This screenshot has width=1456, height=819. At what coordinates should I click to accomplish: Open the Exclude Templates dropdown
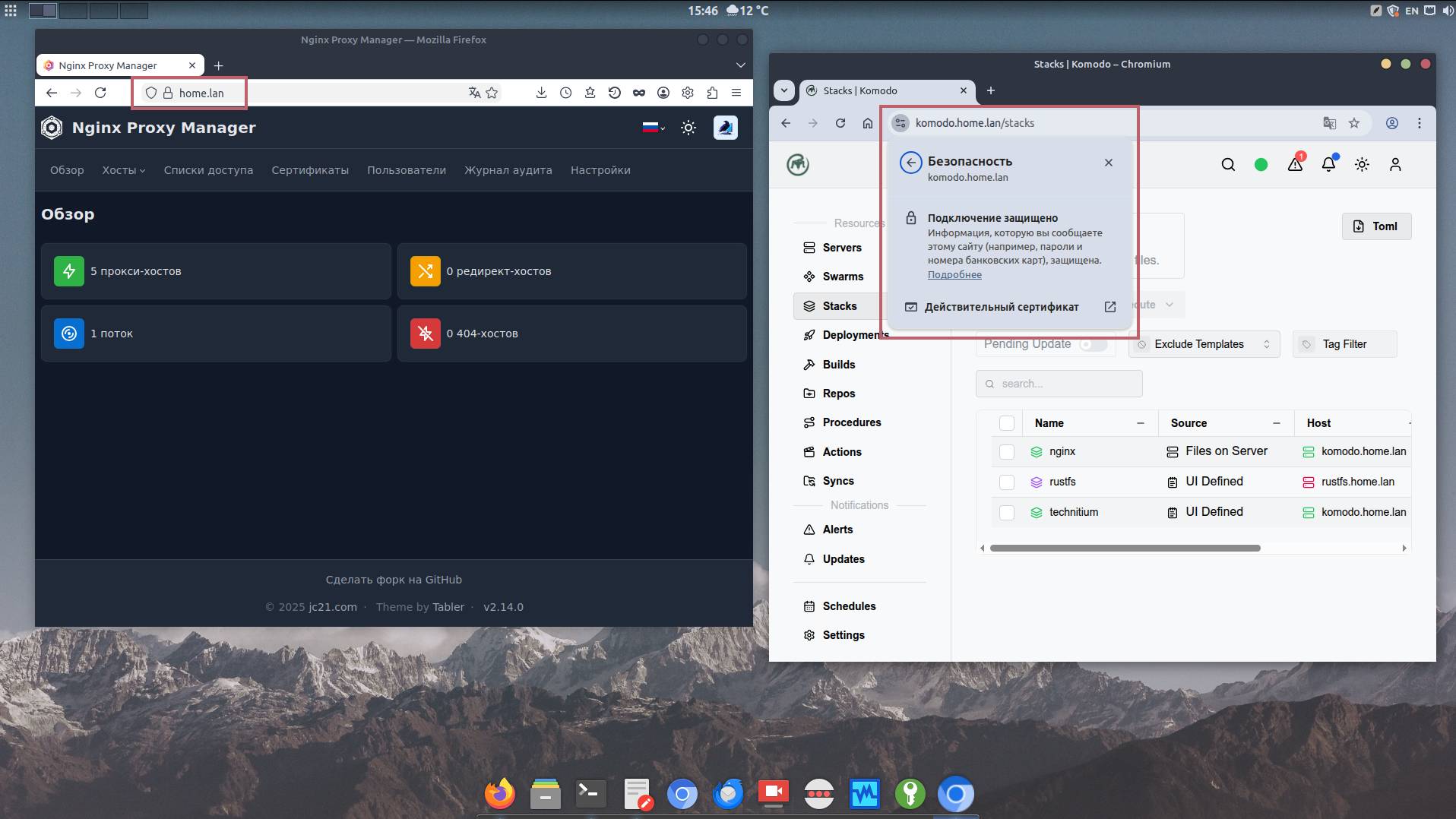pyautogui.click(x=1203, y=343)
